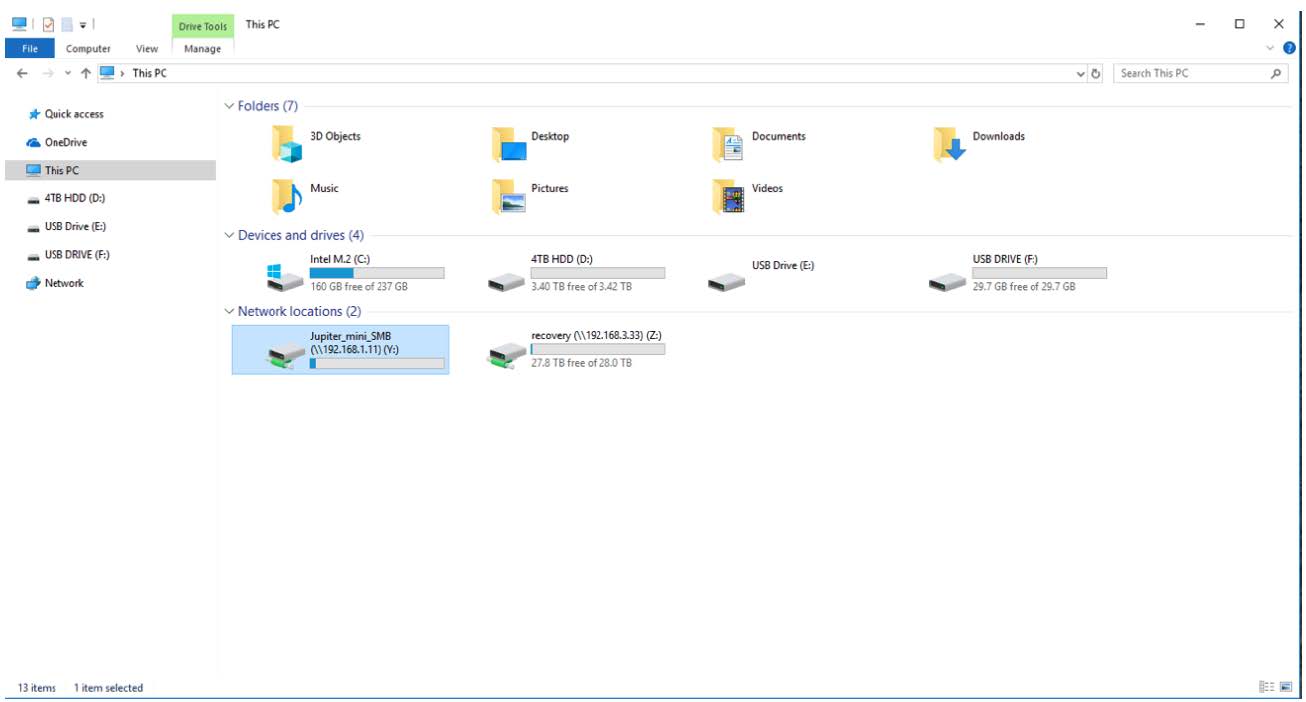Open the File menu

coord(30,48)
